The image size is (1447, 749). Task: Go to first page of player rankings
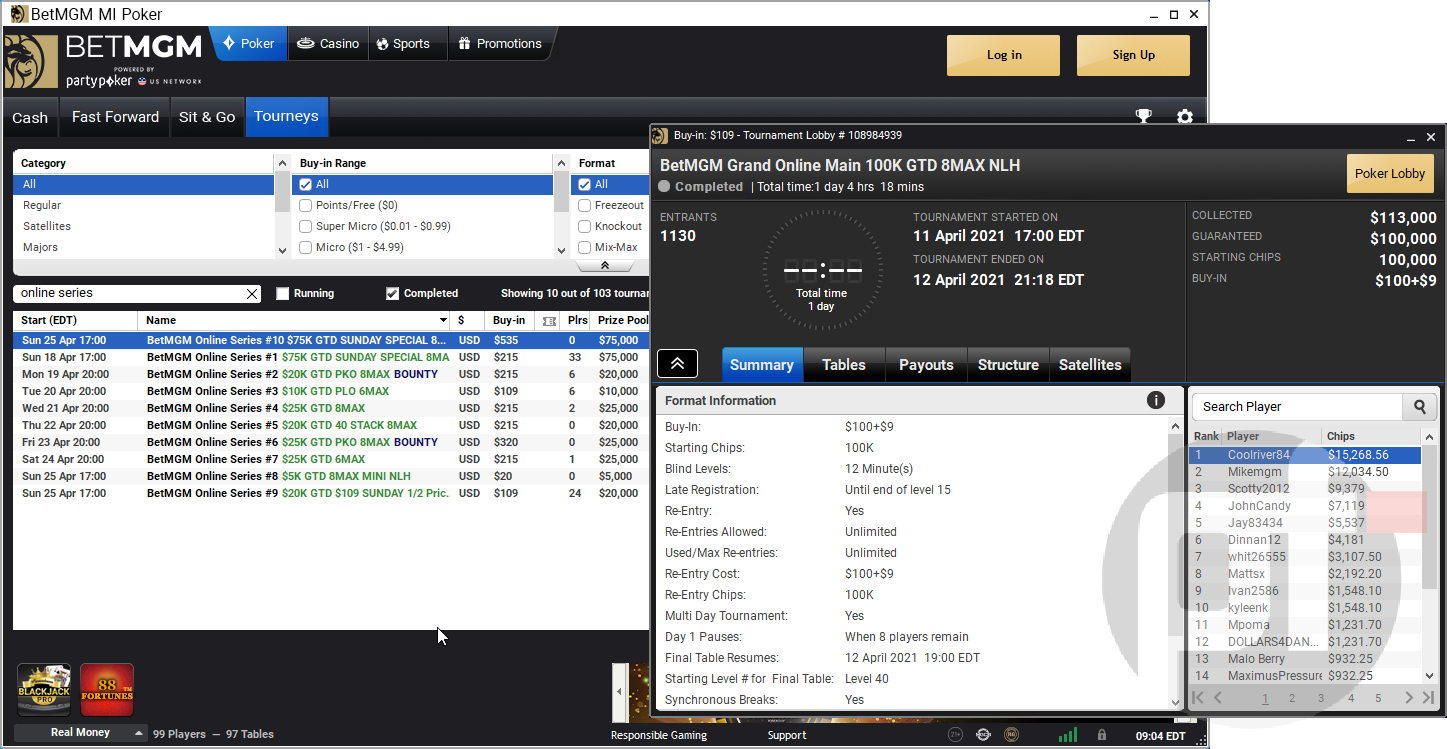point(1198,698)
